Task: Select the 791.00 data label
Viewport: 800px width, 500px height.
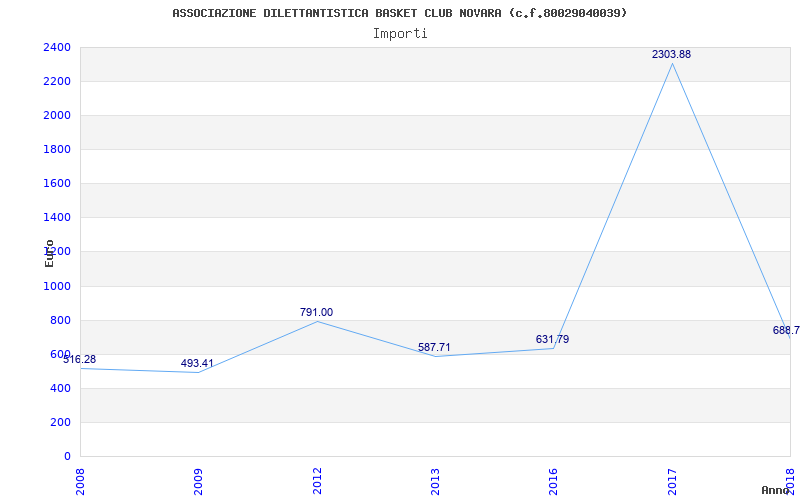Action: [x=316, y=312]
